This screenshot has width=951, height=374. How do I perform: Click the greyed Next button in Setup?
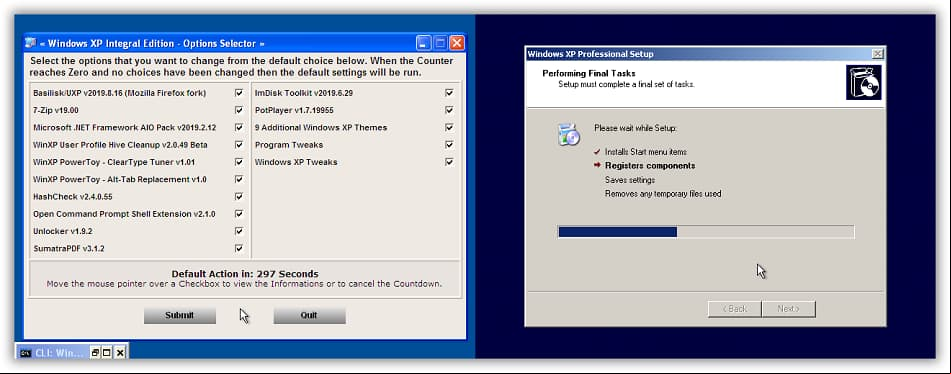click(x=788, y=309)
